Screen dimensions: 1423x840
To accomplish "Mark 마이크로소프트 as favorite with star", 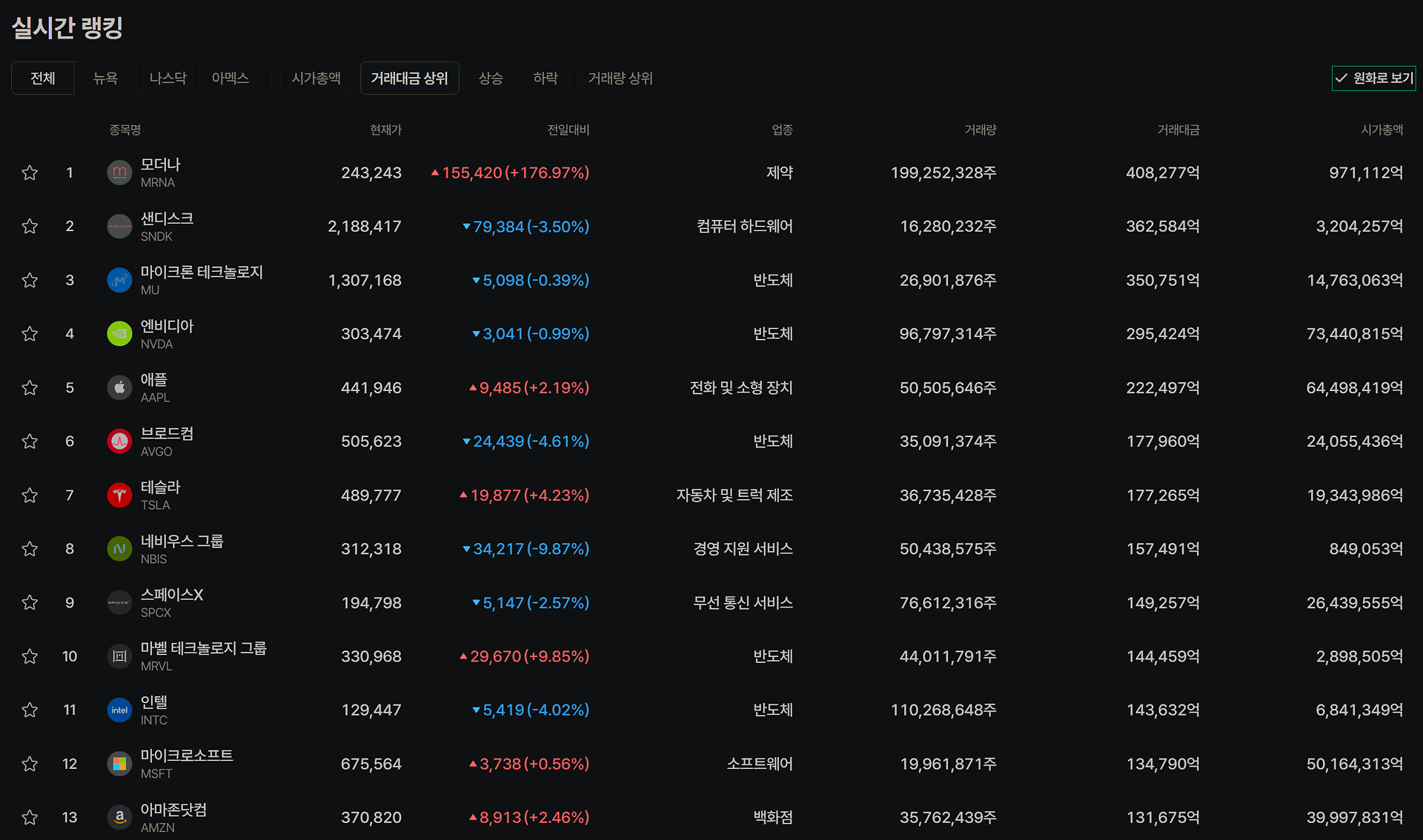I will click(30, 764).
